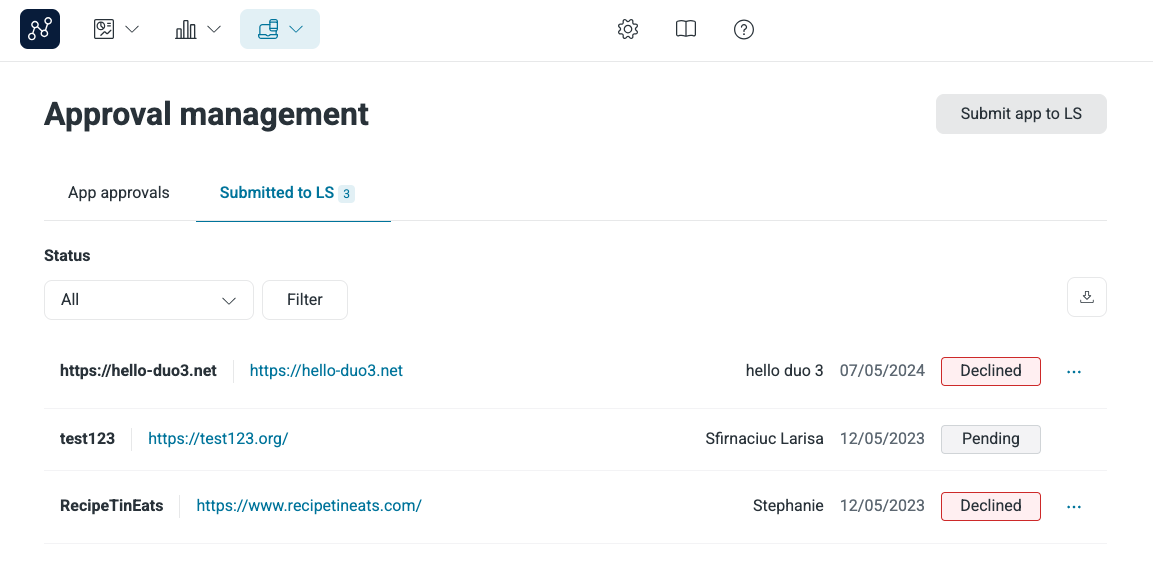This screenshot has height=578, width=1153.
Task: Open the ellipsis menu for RecipeTinEats
Action: click(1073, 506)
